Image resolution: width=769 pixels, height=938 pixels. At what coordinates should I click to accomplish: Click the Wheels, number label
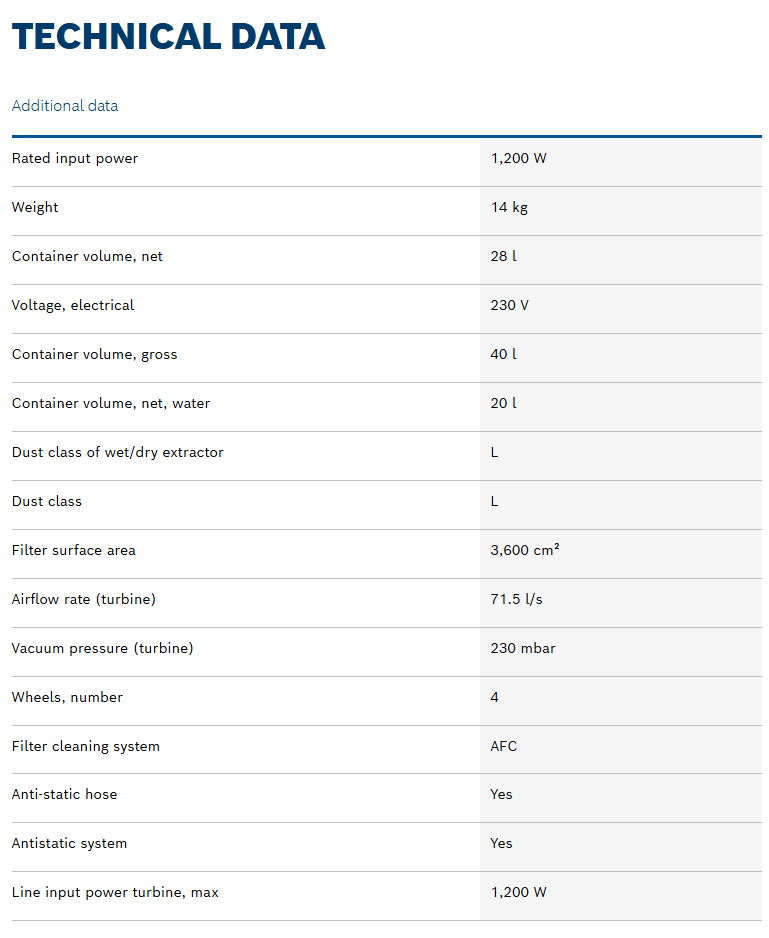click(67, 697)
